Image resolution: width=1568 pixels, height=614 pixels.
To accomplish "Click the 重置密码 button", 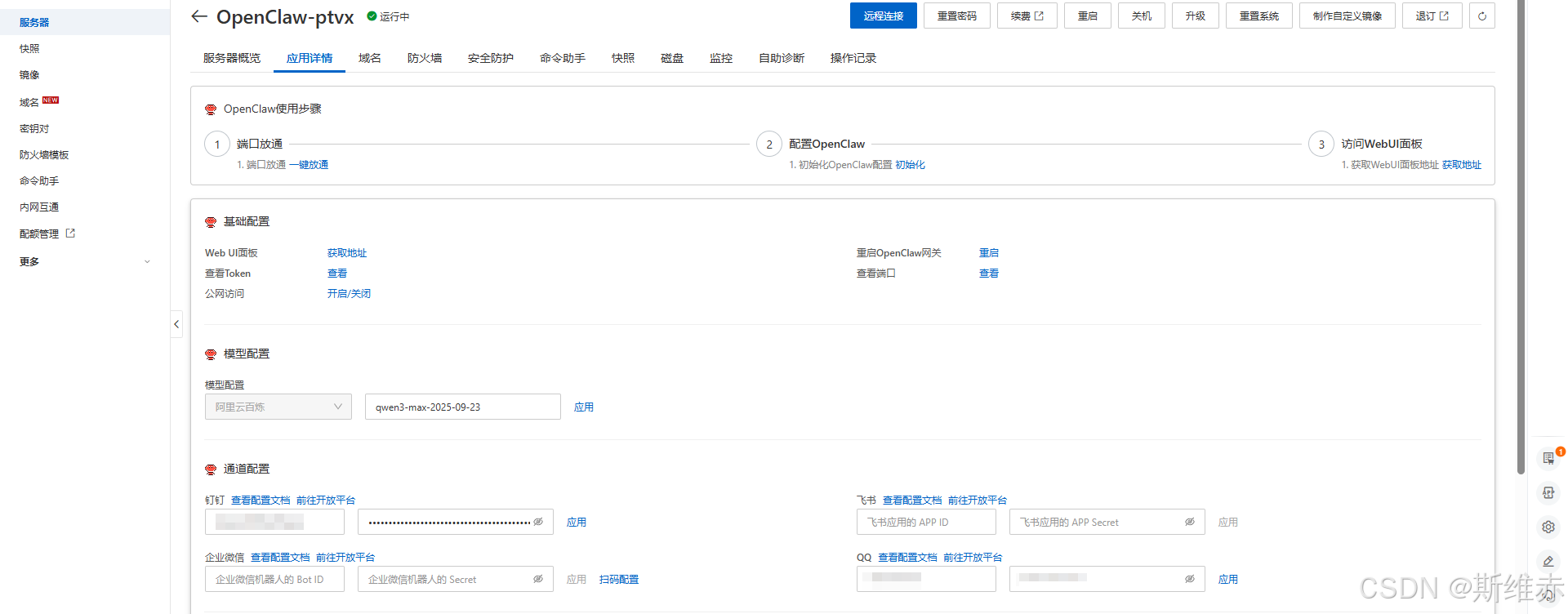I will click(x=957, y=16).
